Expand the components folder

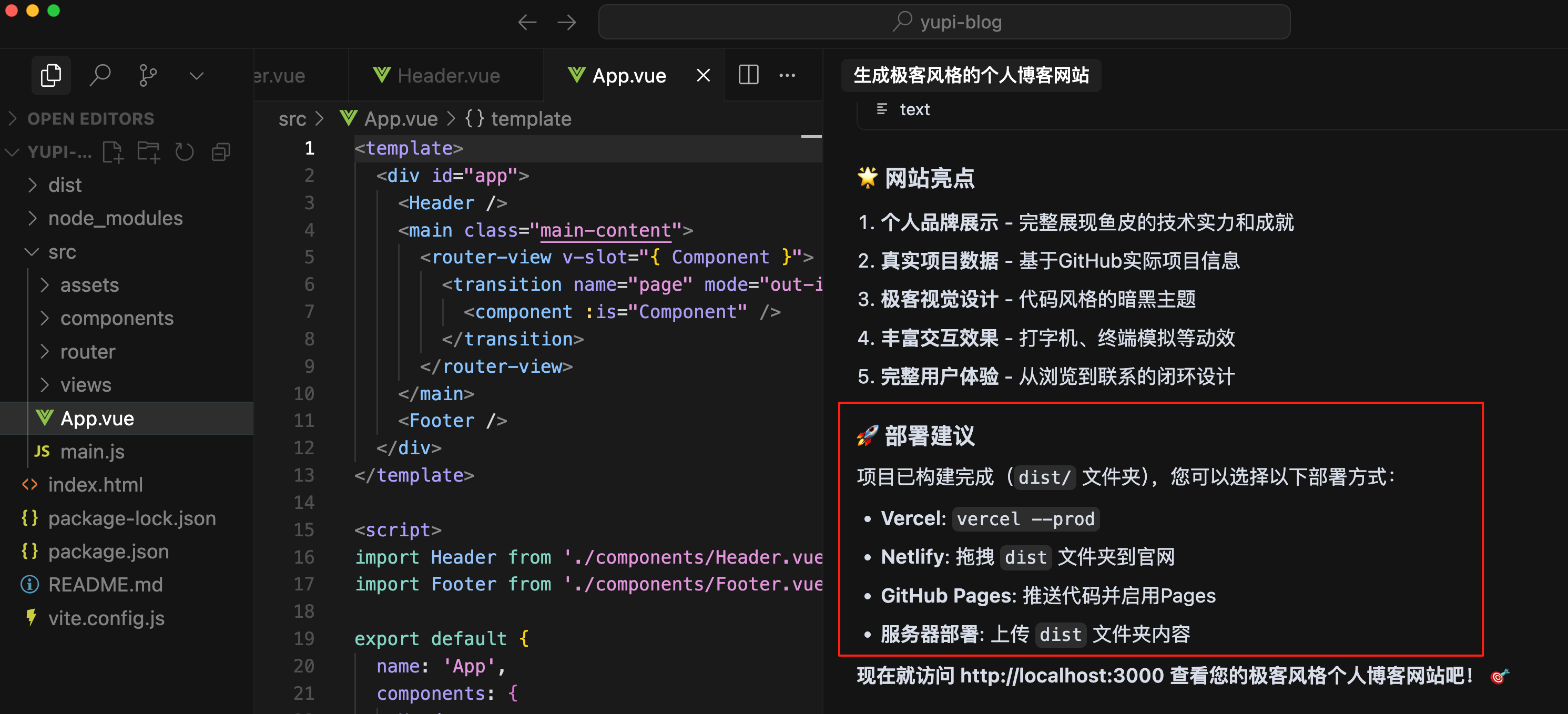click(x=116, y=318)
